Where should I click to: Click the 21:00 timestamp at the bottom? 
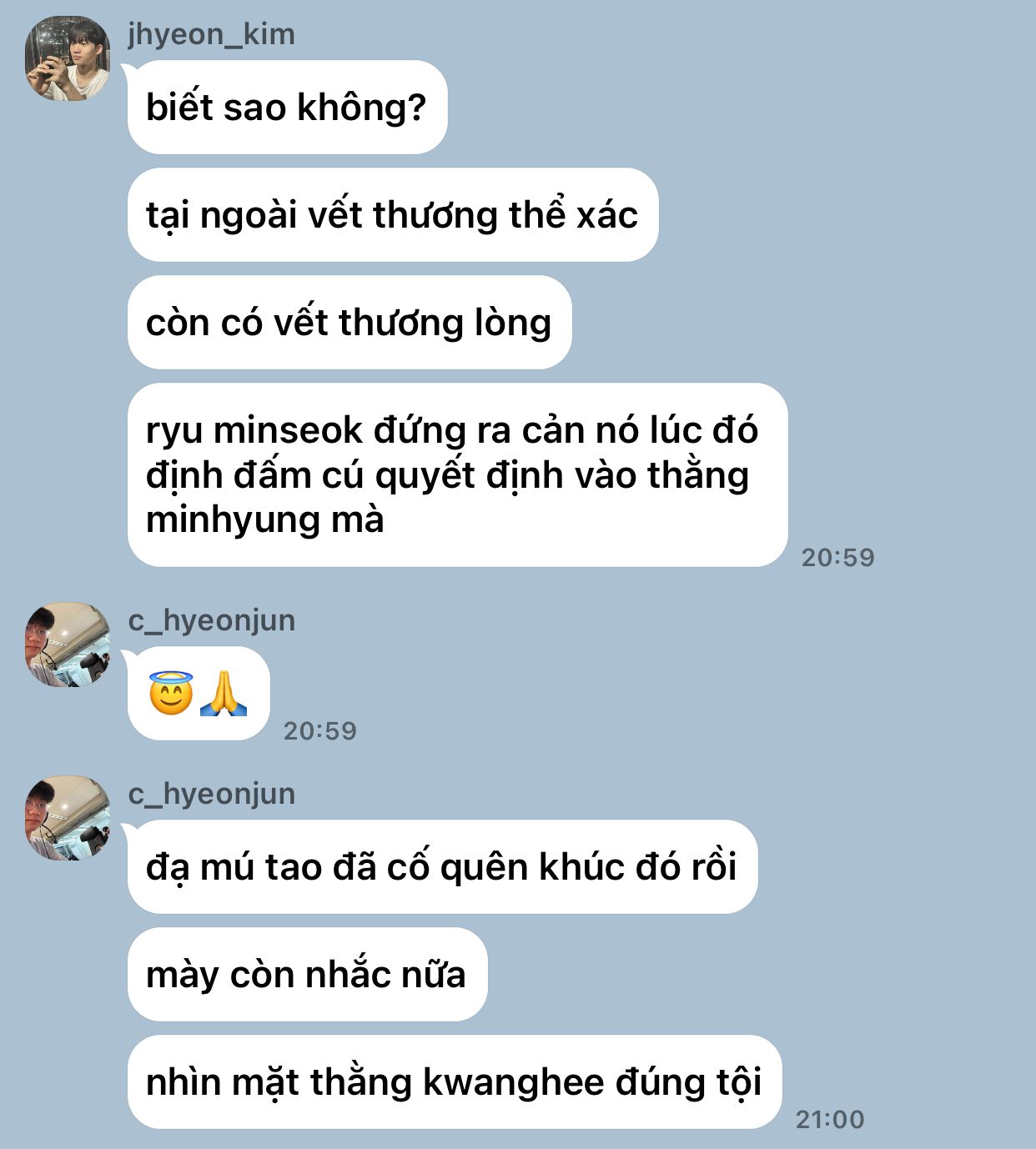[830, 1119]
